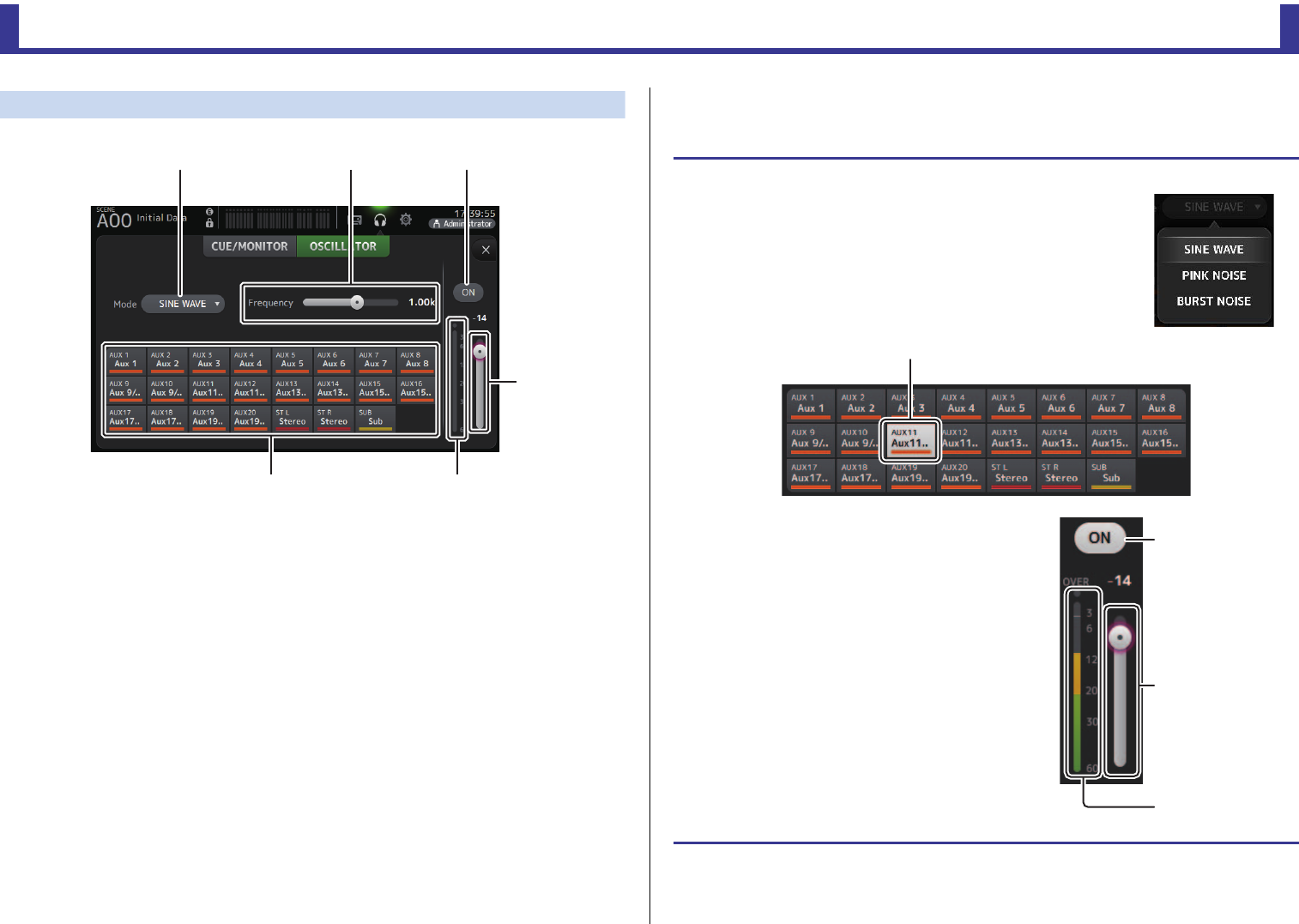
Task: Toggle AUX10 in the Oscillator screen grid
Action: click(x=167, y=390)
